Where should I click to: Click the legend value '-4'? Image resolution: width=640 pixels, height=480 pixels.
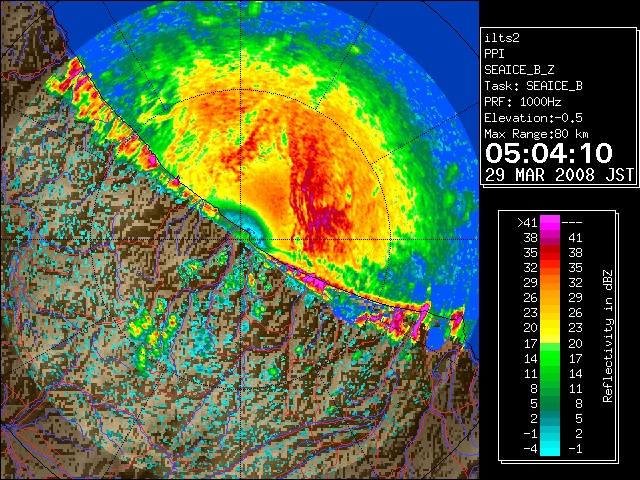[530, 449]
